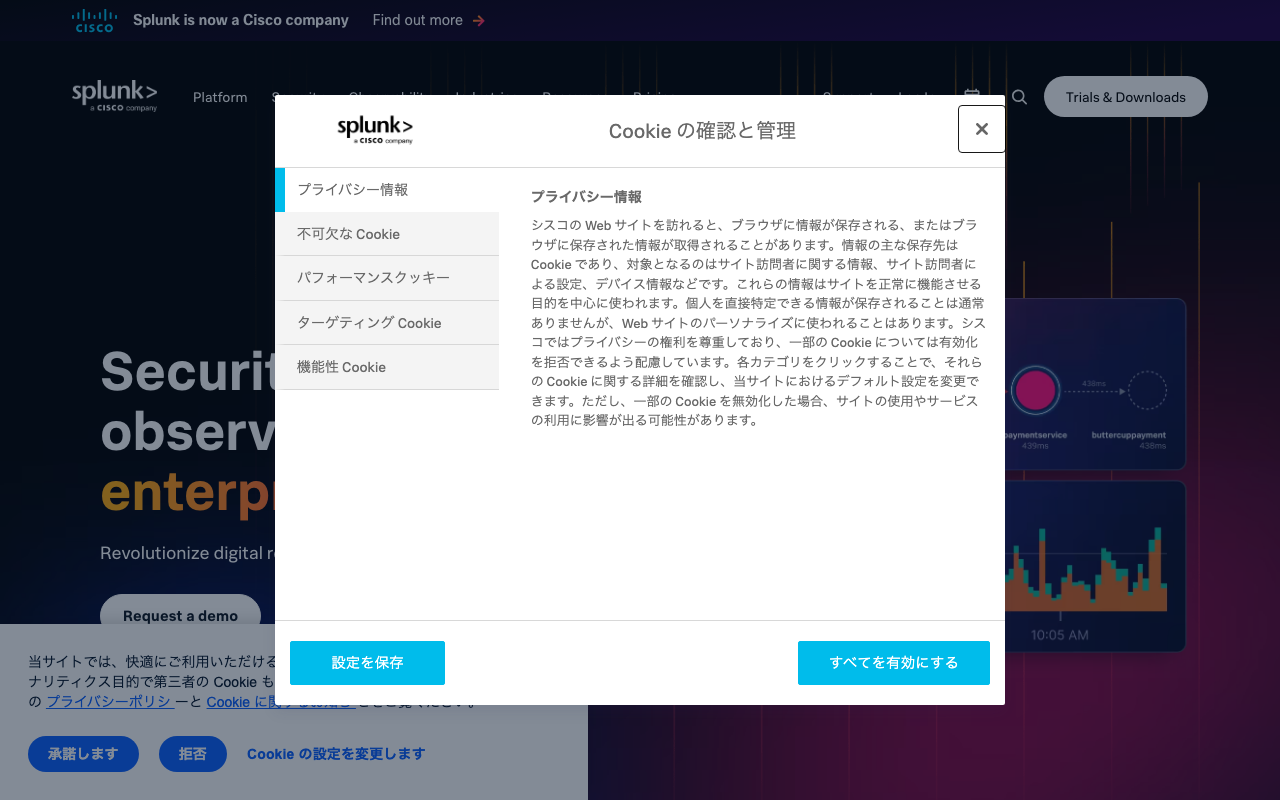Open the ターゲティング Cookie tab
The height and width of the screenshot is (800, 1280).
(387, 323)
